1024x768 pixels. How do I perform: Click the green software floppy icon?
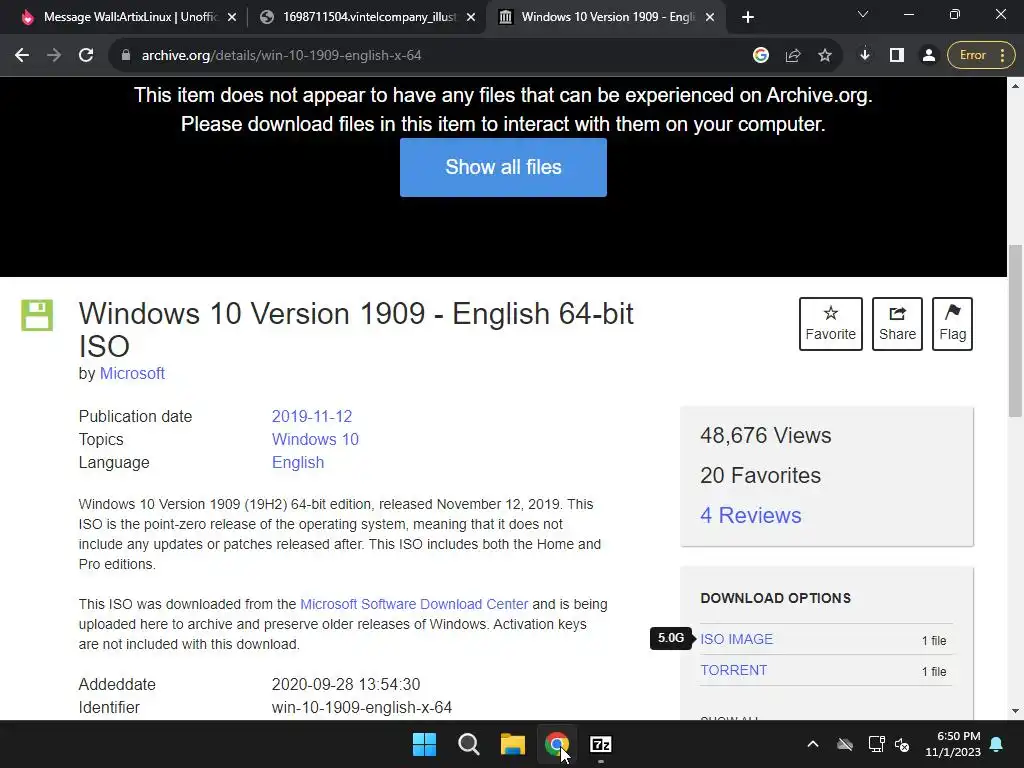pos(37,315)
